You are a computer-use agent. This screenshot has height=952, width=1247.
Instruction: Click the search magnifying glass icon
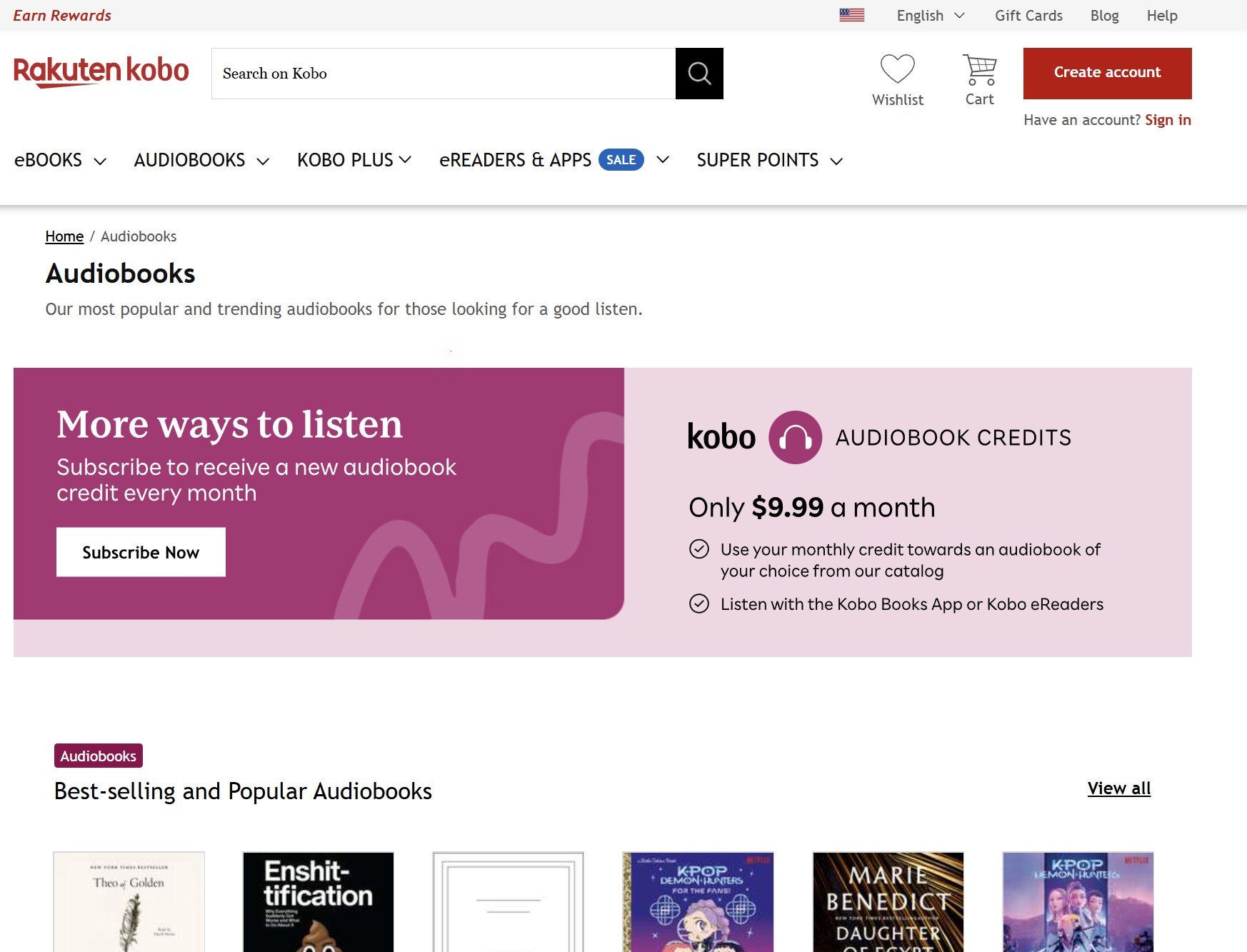click(x=698, y=73)
